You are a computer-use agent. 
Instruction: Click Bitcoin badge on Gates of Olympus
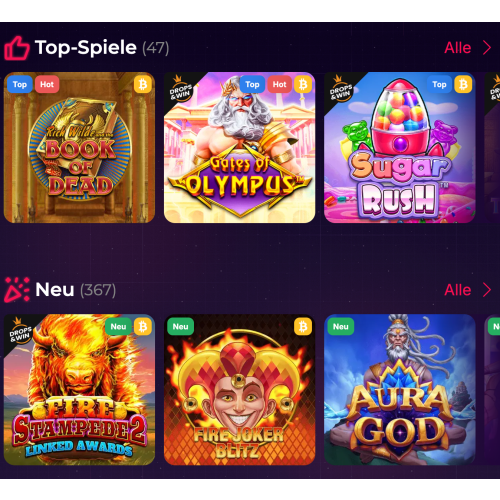coord(303,84)
